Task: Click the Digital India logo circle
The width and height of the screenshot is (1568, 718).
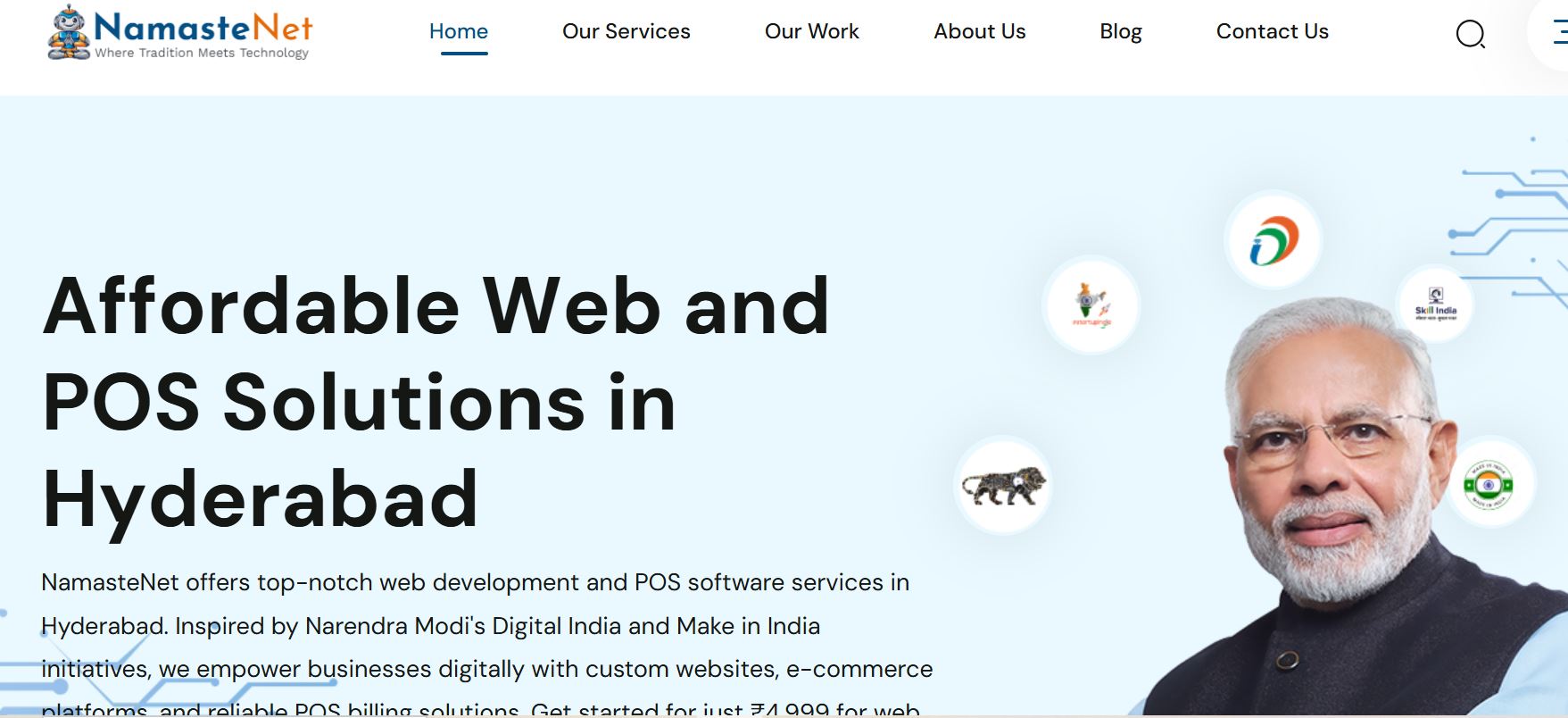Action: click(x=1273, y=241)
